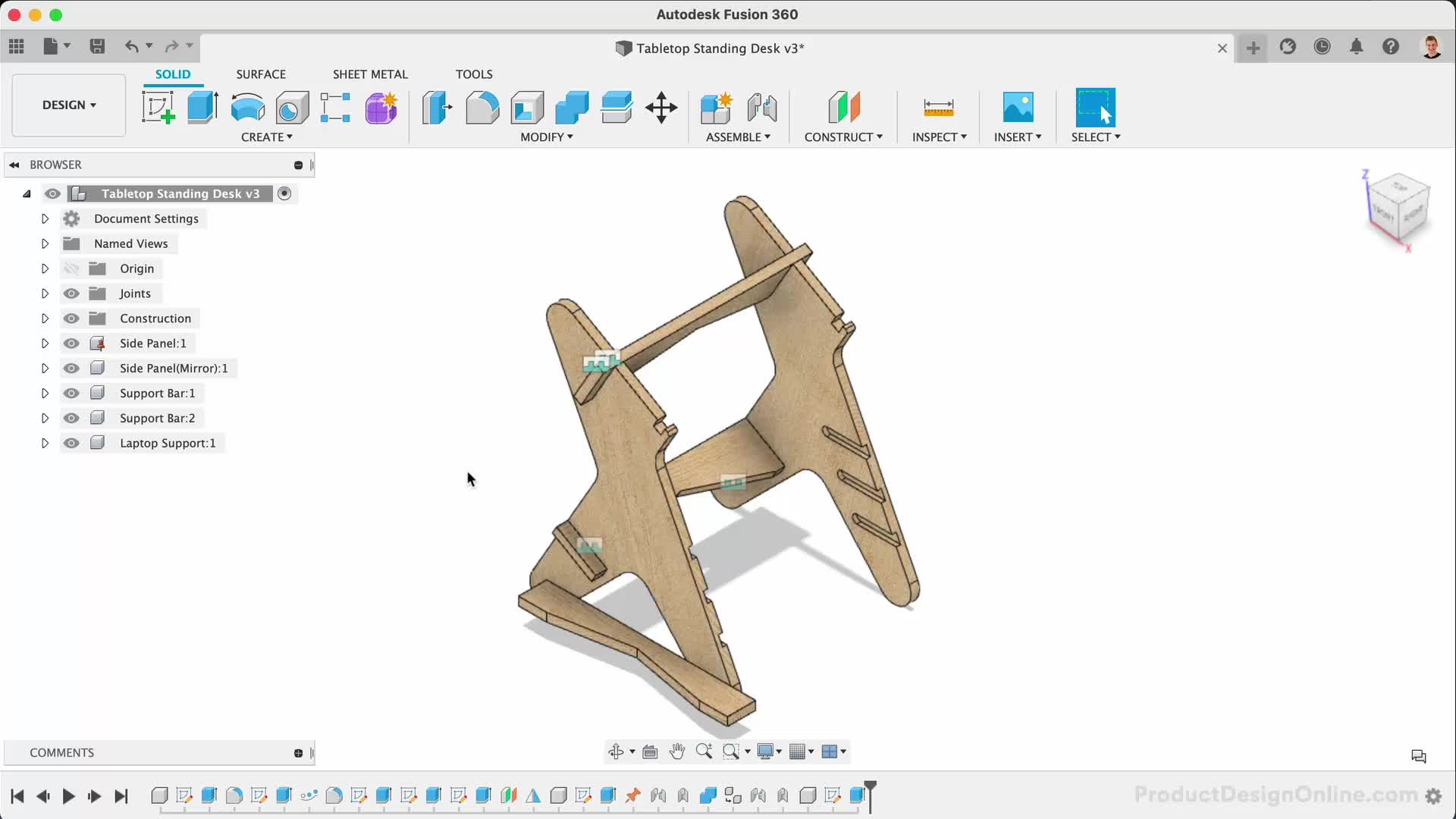Viewport: 1456px width, 819px height.
Task: Click the Joint tool in Assemble
Action: 761,107
